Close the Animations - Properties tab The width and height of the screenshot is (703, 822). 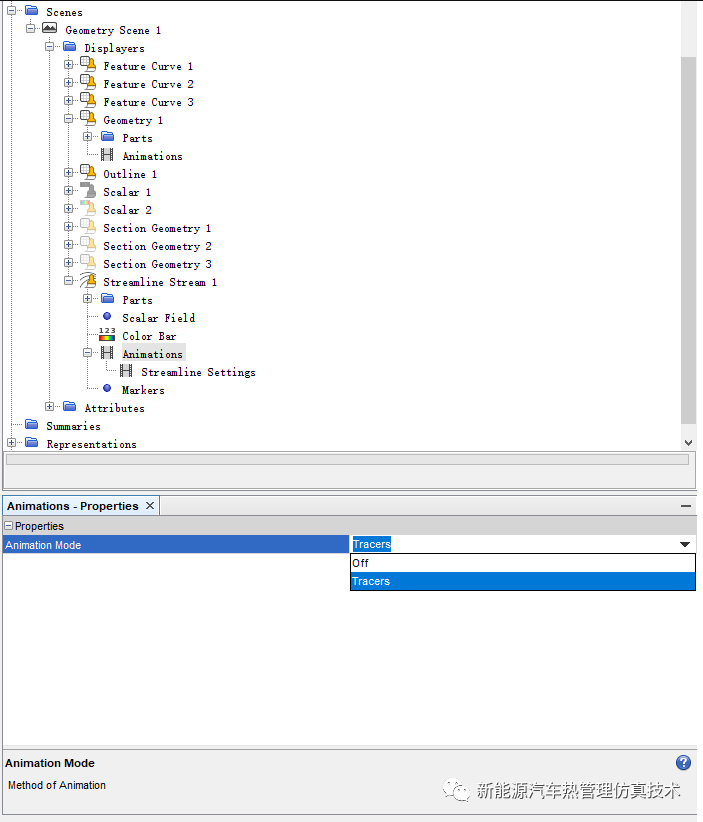[x=150, y=505]
